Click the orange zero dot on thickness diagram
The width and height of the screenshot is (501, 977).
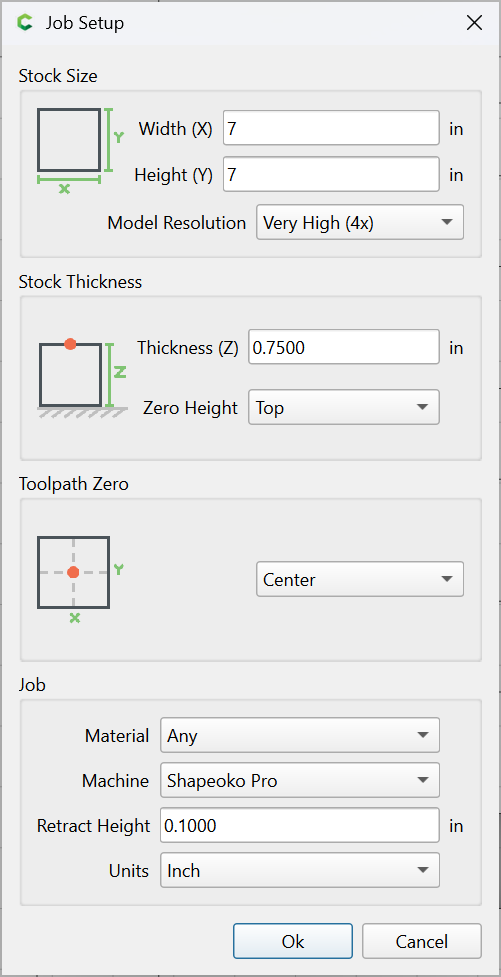pos(70,344)
